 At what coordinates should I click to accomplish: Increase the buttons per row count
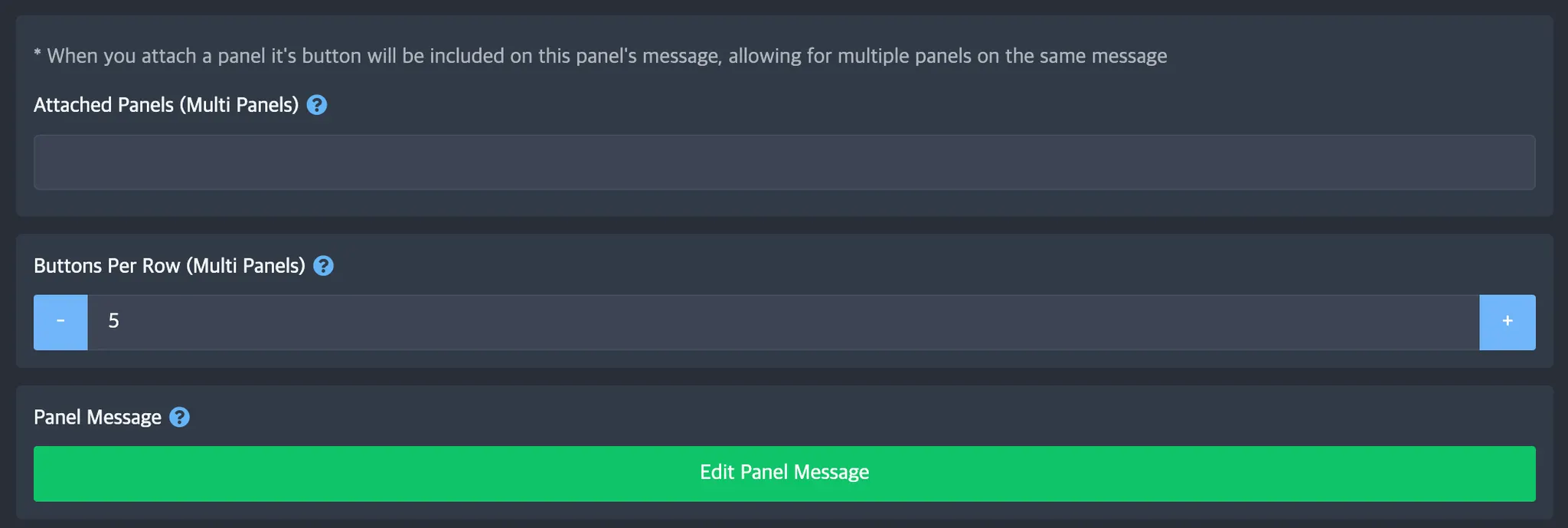tap(1507, 322)
